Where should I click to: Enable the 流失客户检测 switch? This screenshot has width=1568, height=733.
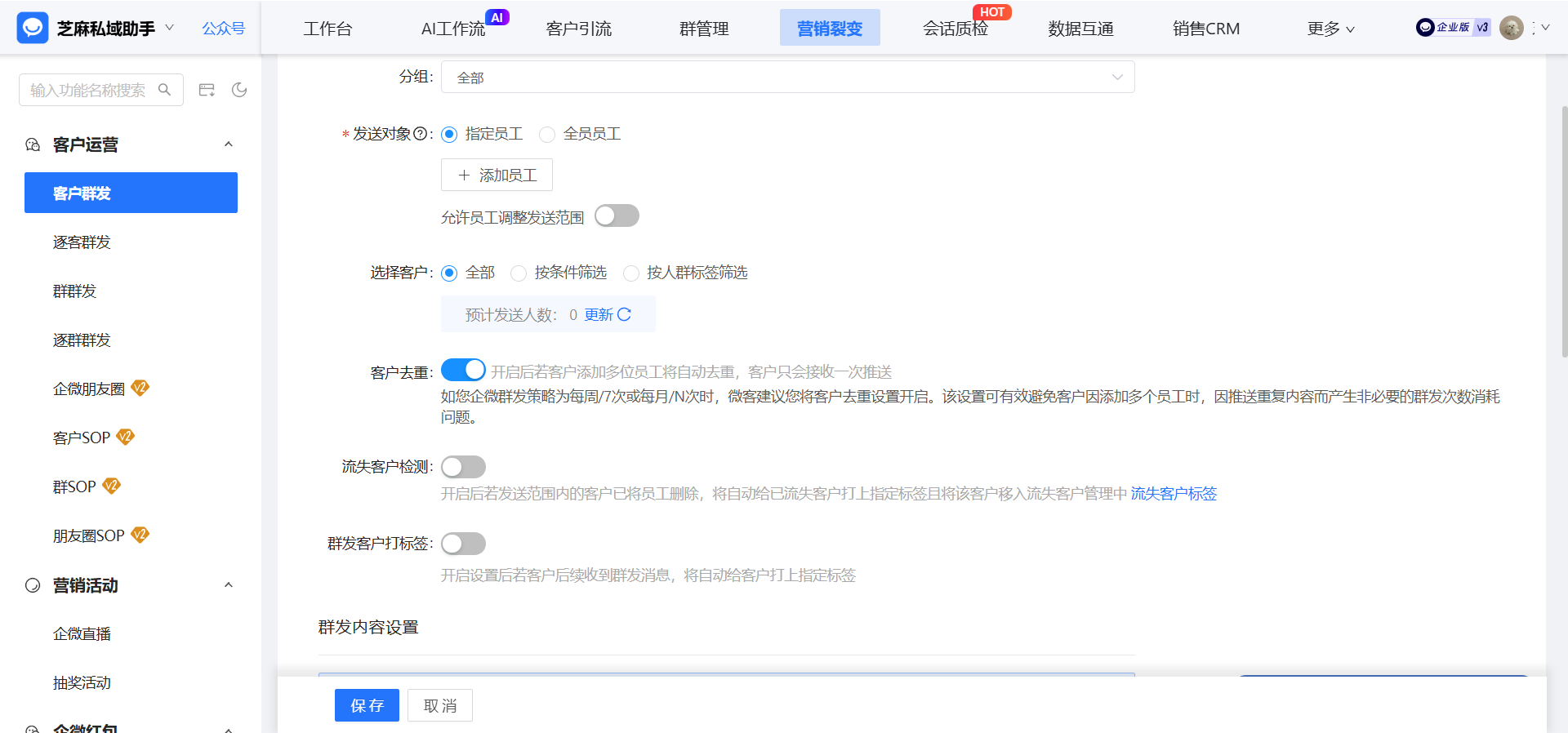pos(463,467)
